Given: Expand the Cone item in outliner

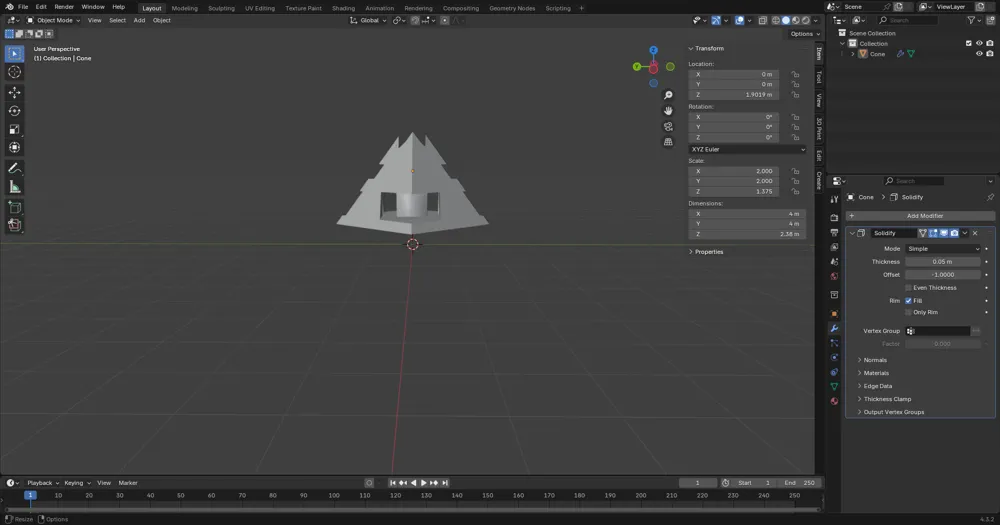Looking at the screenshot, I should pos(853,54).
